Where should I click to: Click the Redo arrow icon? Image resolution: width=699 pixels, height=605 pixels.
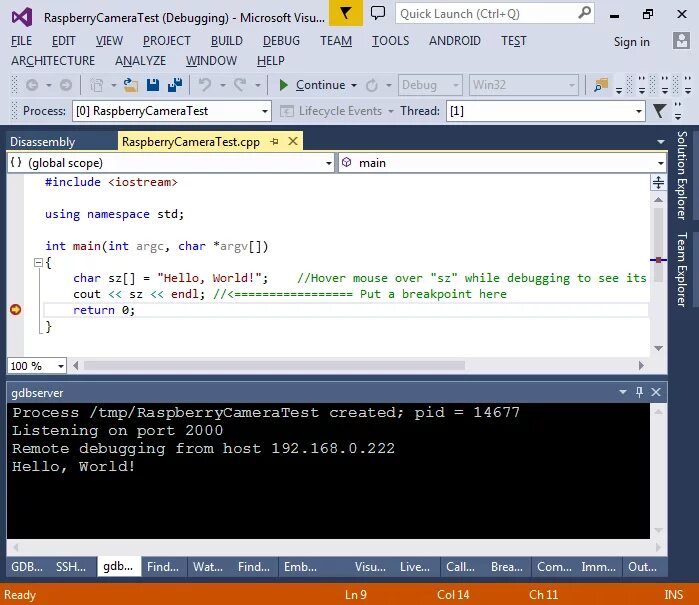click(240, 85)
